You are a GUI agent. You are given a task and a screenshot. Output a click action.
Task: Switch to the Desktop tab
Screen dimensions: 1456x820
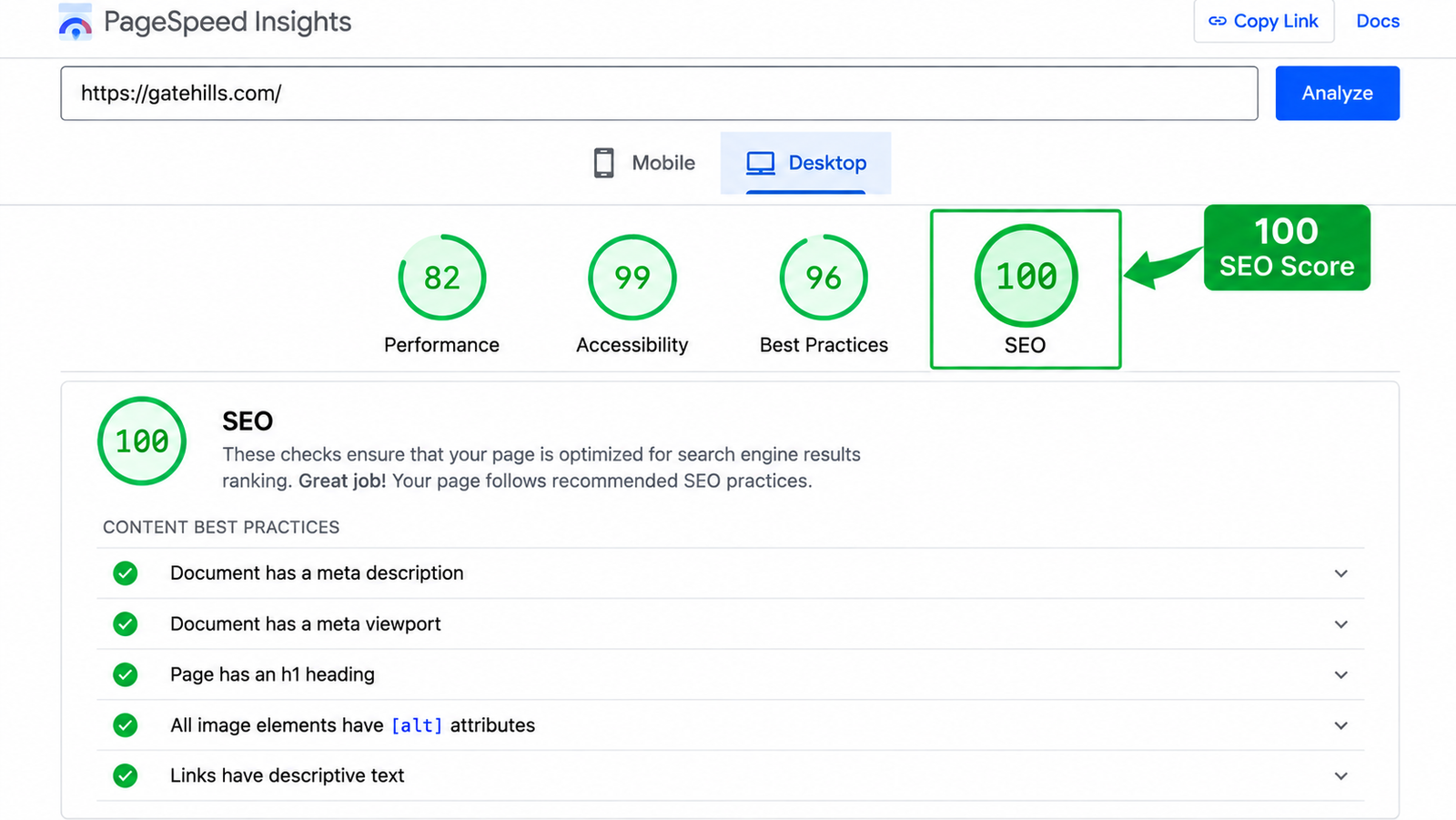pyautogui.click(x=805, y=163)
